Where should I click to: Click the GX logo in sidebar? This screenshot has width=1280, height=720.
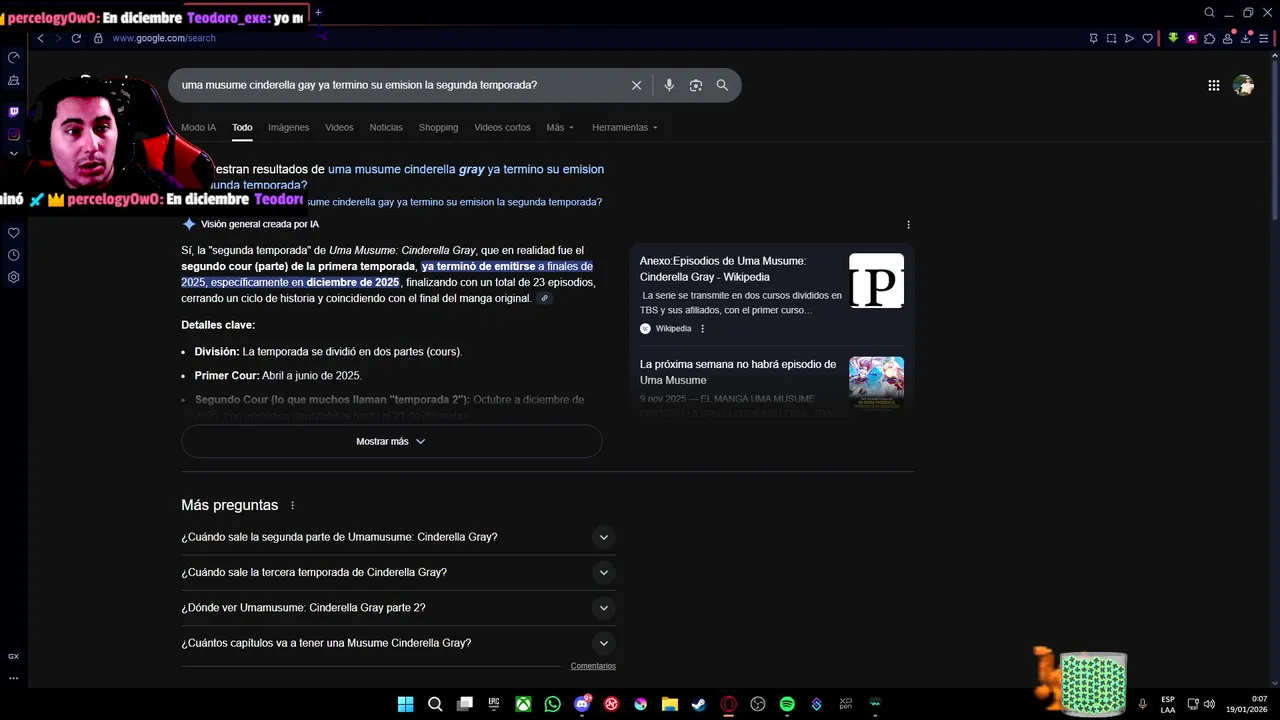pyautogui.click(x=13, y=656)
